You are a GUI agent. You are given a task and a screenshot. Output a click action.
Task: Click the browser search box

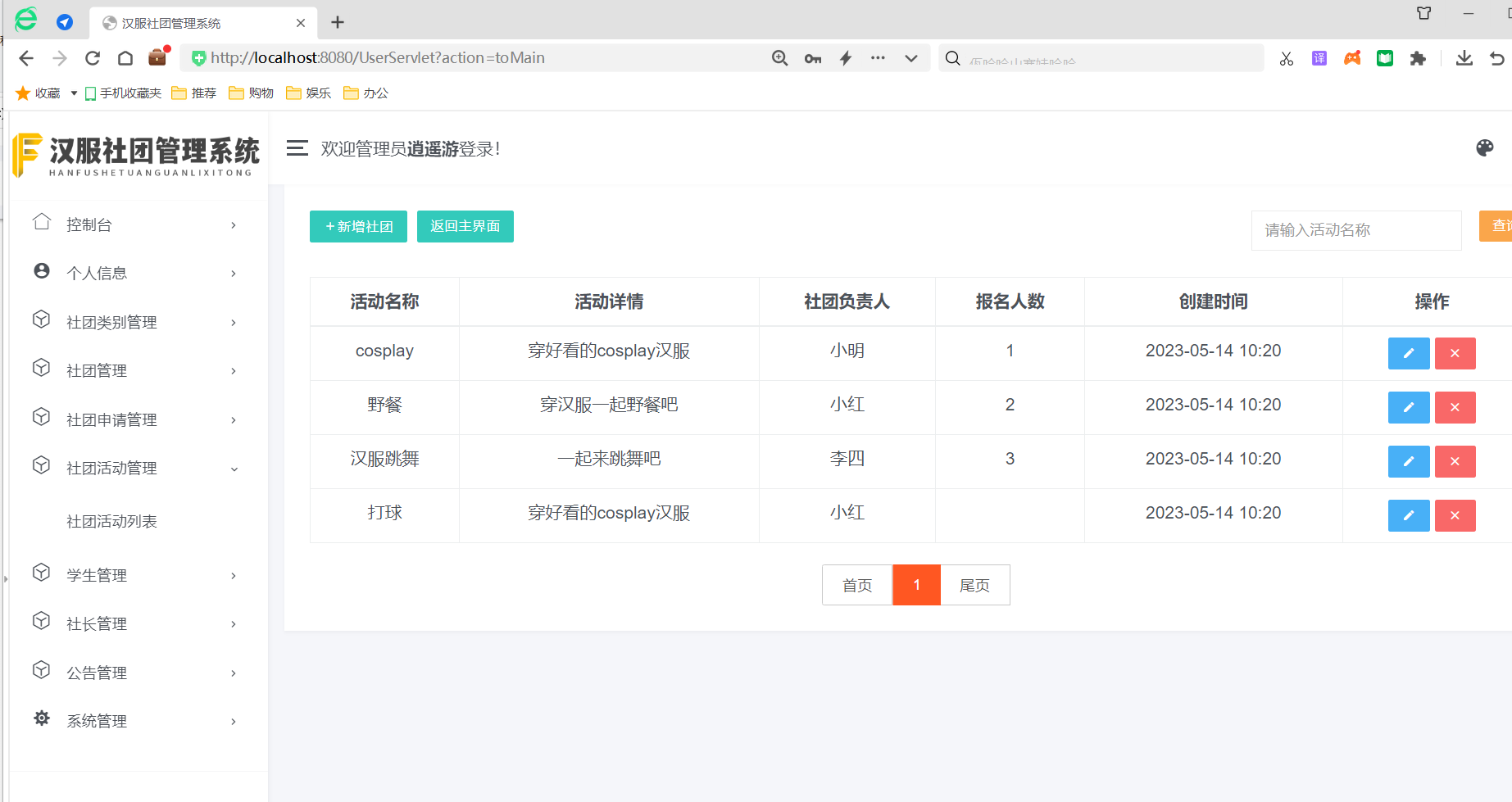coord(1101,58)
